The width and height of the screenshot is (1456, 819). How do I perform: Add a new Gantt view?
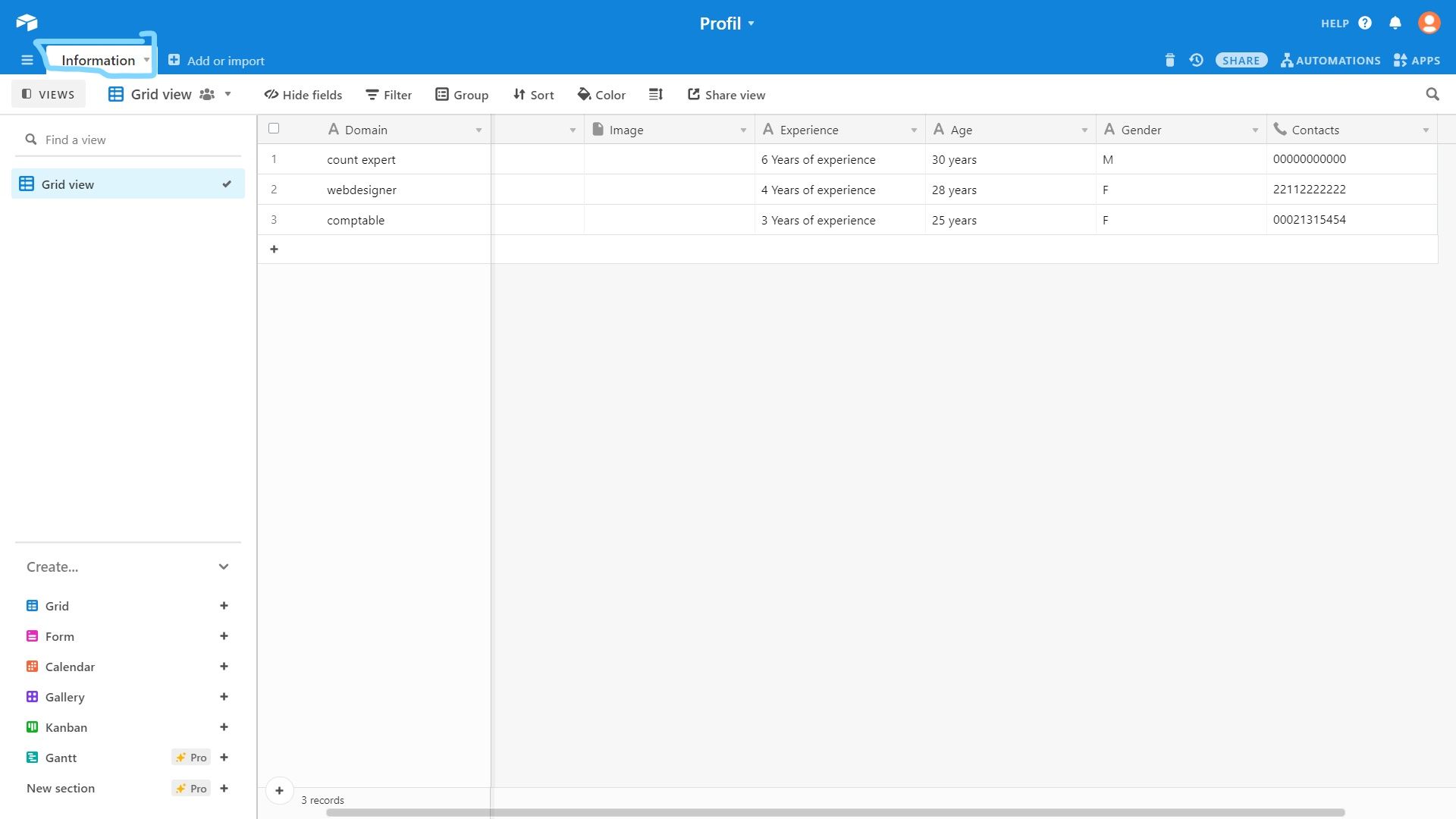tap(224, 758)
